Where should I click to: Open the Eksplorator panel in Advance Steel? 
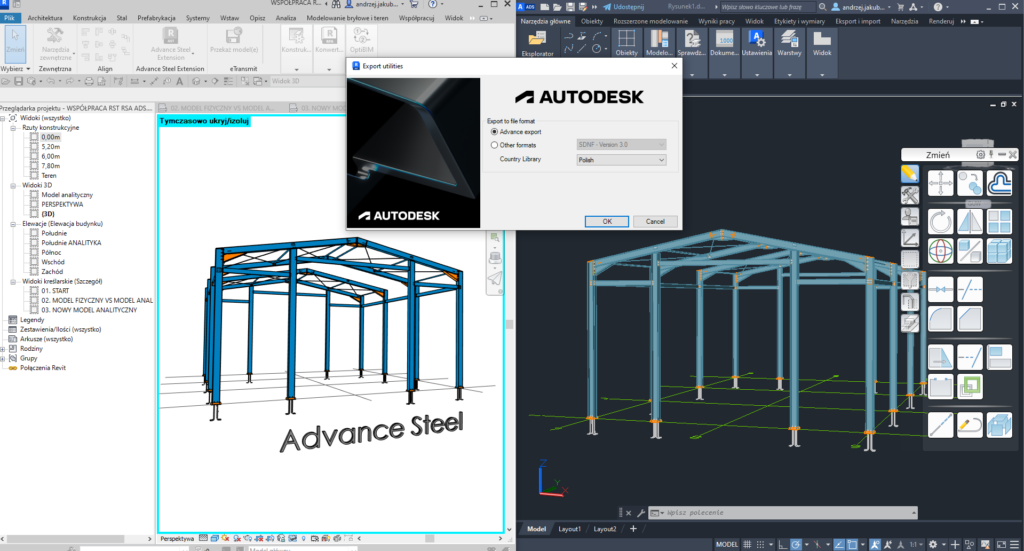point(537,43)
